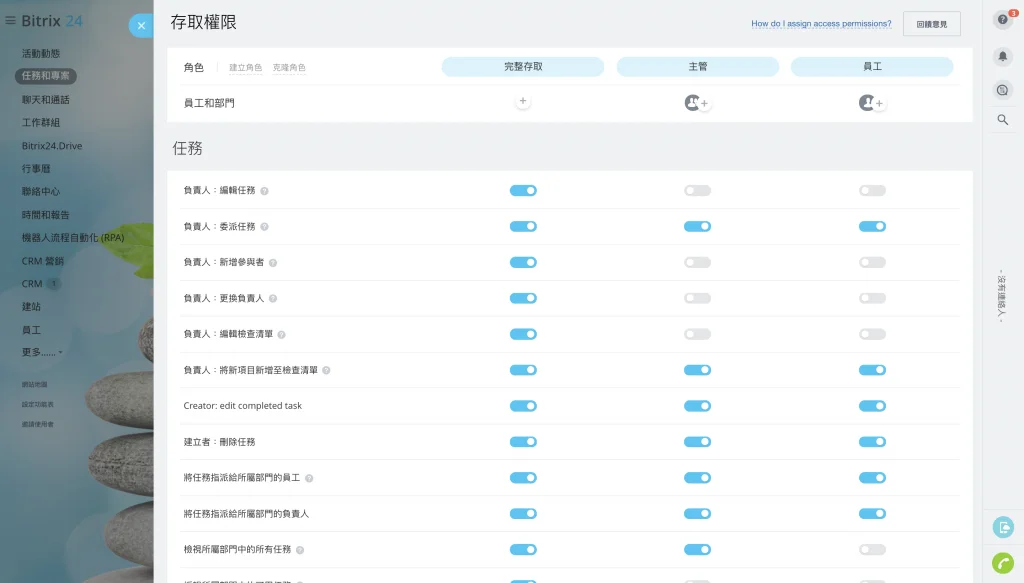Screen dimensions: 1024x583
Task: Open 聊天和通話 in the left menu
Action: click(46, 99)
